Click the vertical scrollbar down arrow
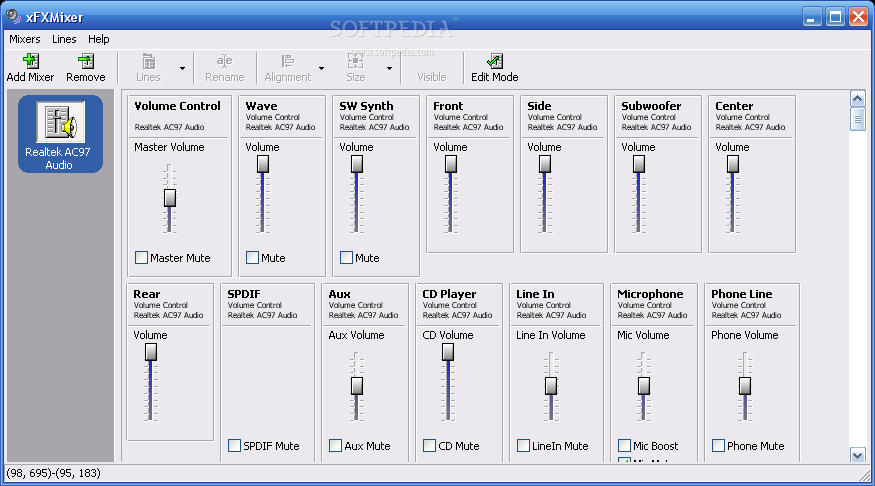This screenshot has width=875, height=486. pos(858,455)
